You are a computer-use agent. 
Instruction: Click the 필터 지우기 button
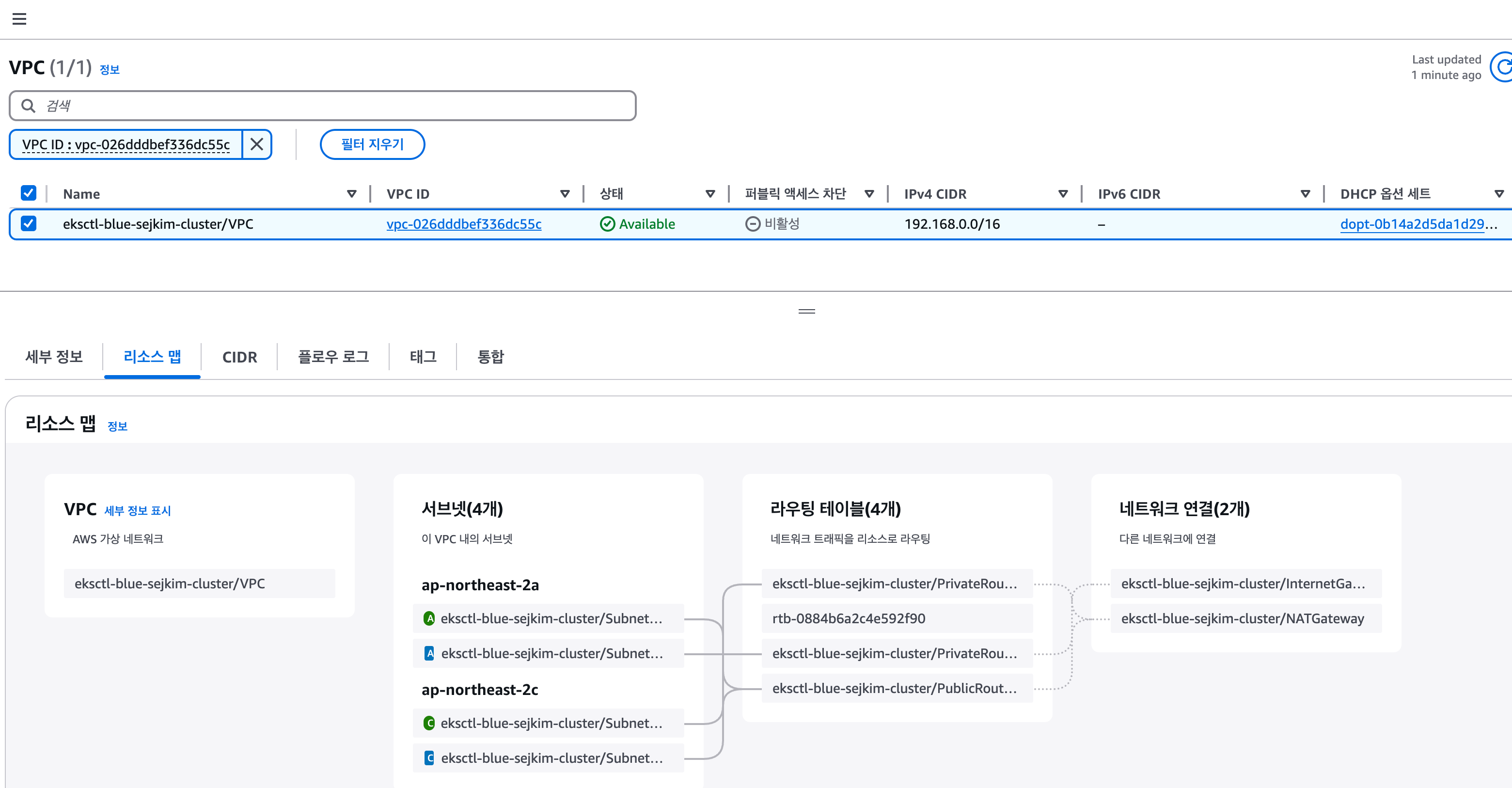point(372,144)
